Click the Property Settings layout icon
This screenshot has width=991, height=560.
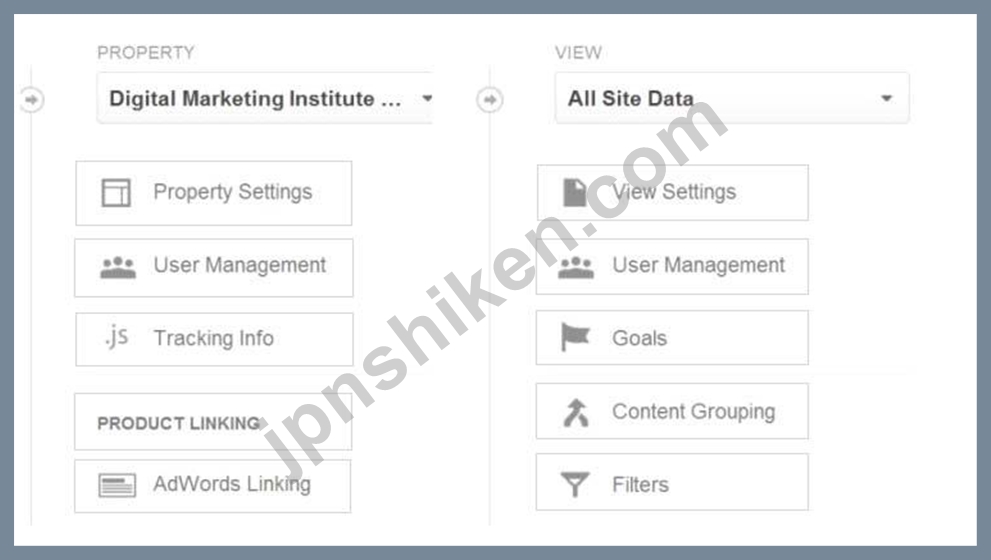pyautogui.click(x=116, y=193)
